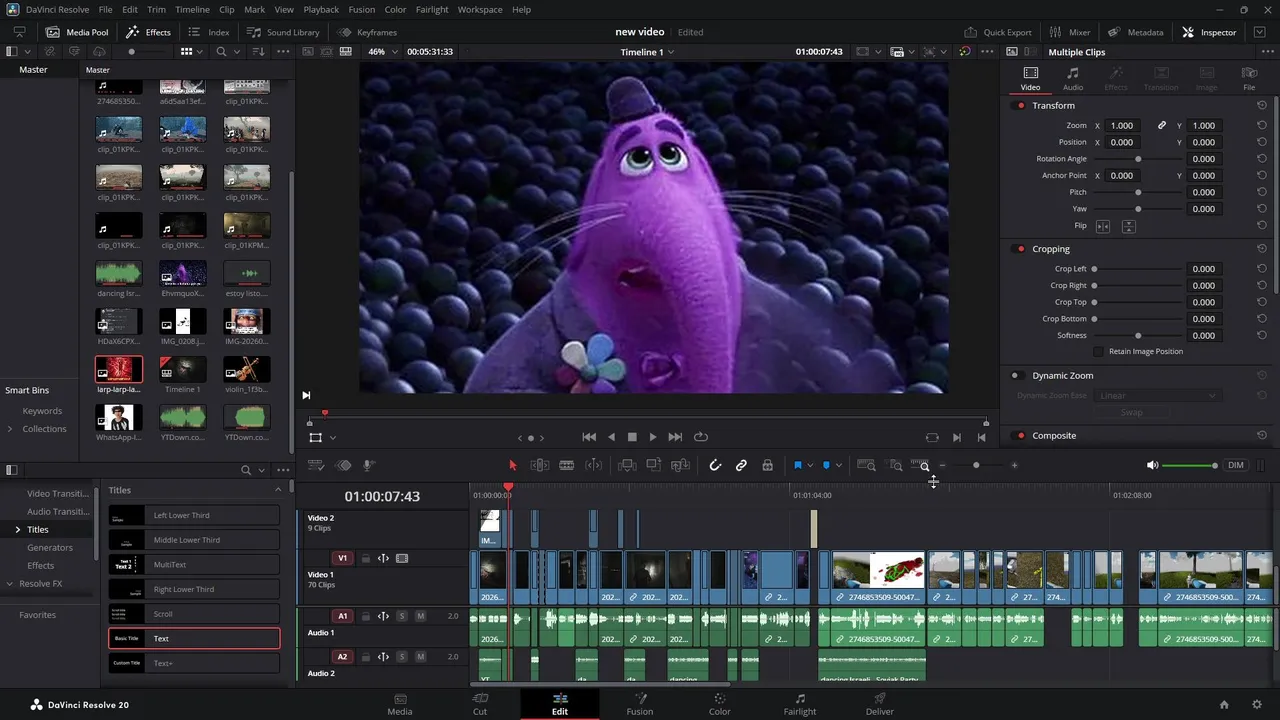Select the Trim Edit Mode tool
The width and height of the screenshot is (1280, 720).
[540, 465]
